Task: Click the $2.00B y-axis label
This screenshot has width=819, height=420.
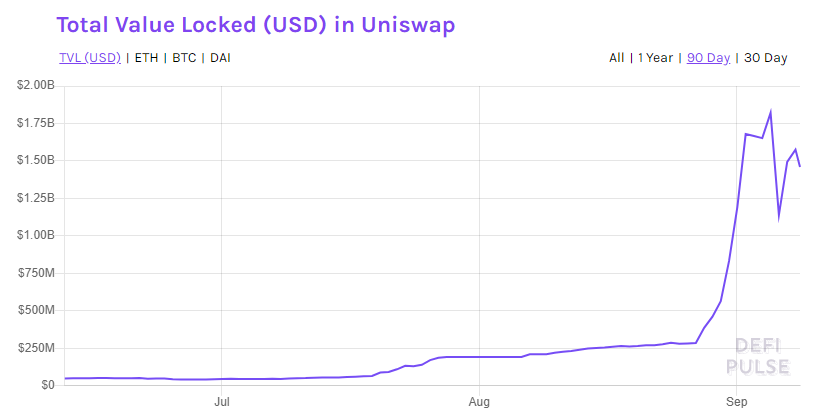Action: [x=36, y=86]
